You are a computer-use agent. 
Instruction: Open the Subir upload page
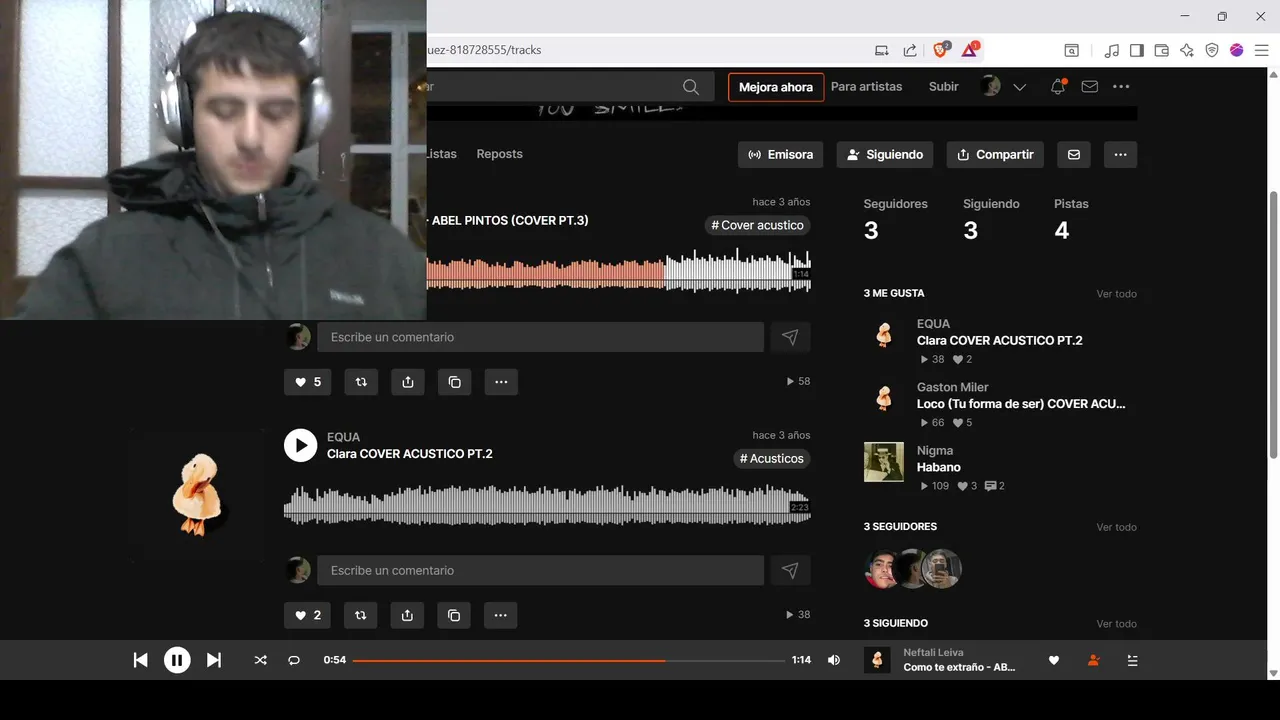[x=944, y=86]
